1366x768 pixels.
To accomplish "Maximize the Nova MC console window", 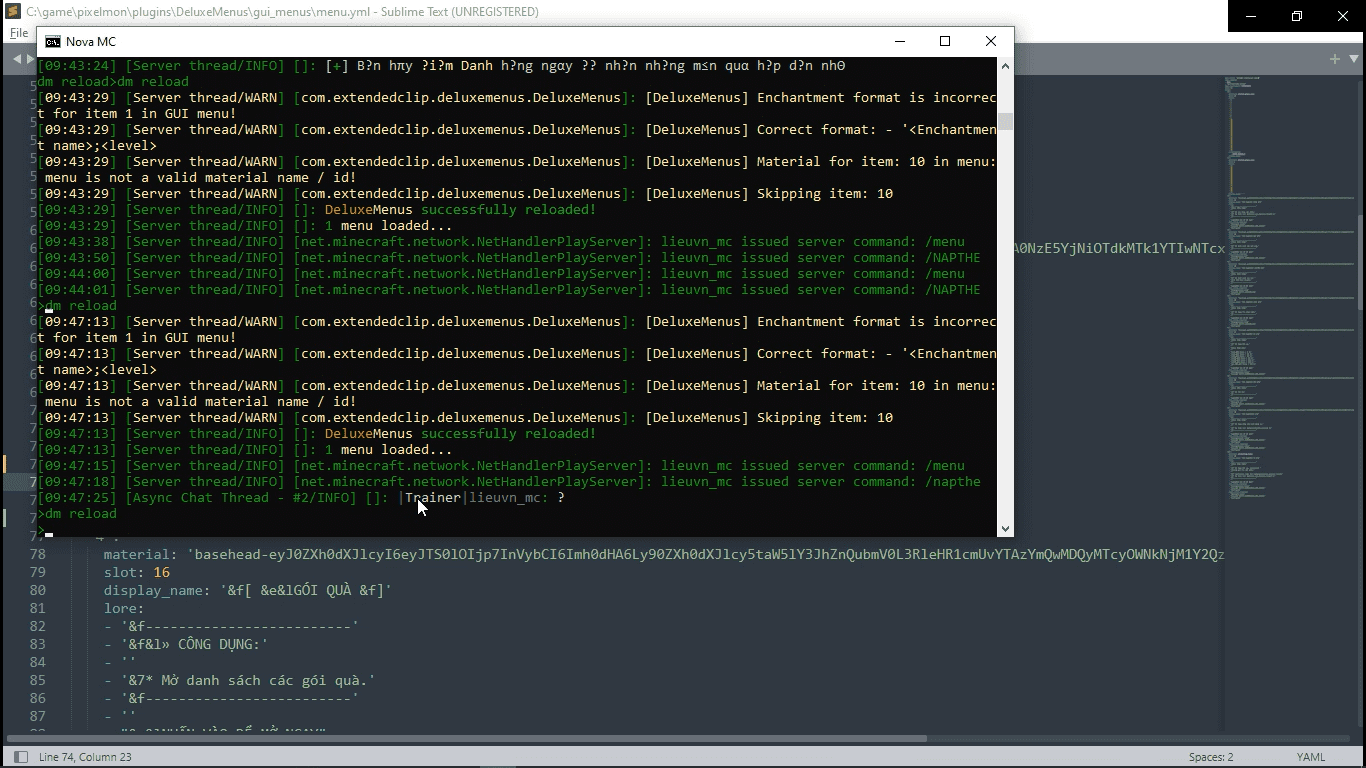I will [945, 41].
